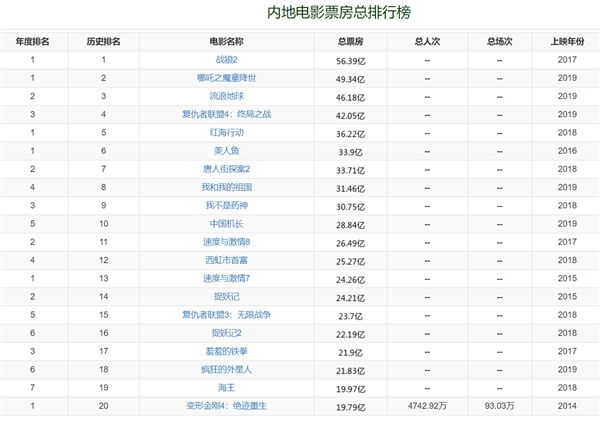Select the 28.84亿 box office value
The width and height of the screenshot is (600, 422).
pyautogui.click(x=351, y=225)
